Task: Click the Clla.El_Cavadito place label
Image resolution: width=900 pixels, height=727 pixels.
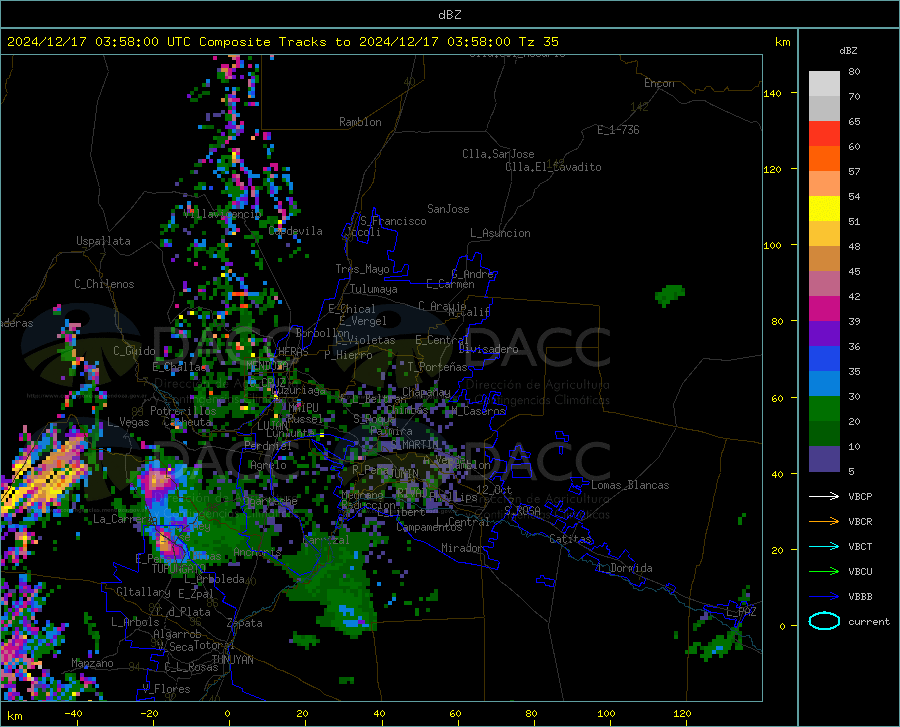Action: click(x=553, y=167)
